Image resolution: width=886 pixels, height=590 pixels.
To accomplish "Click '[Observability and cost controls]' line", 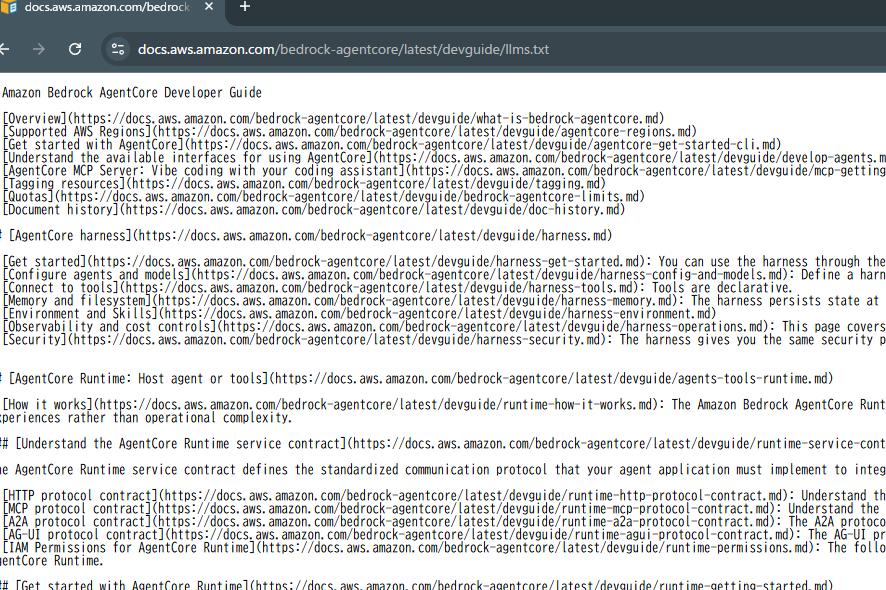I will pos(444,327).
